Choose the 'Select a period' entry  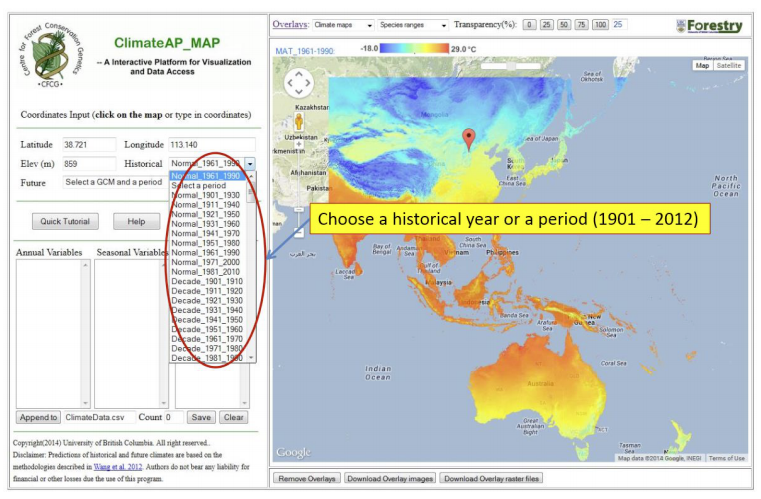pos(199,185)
